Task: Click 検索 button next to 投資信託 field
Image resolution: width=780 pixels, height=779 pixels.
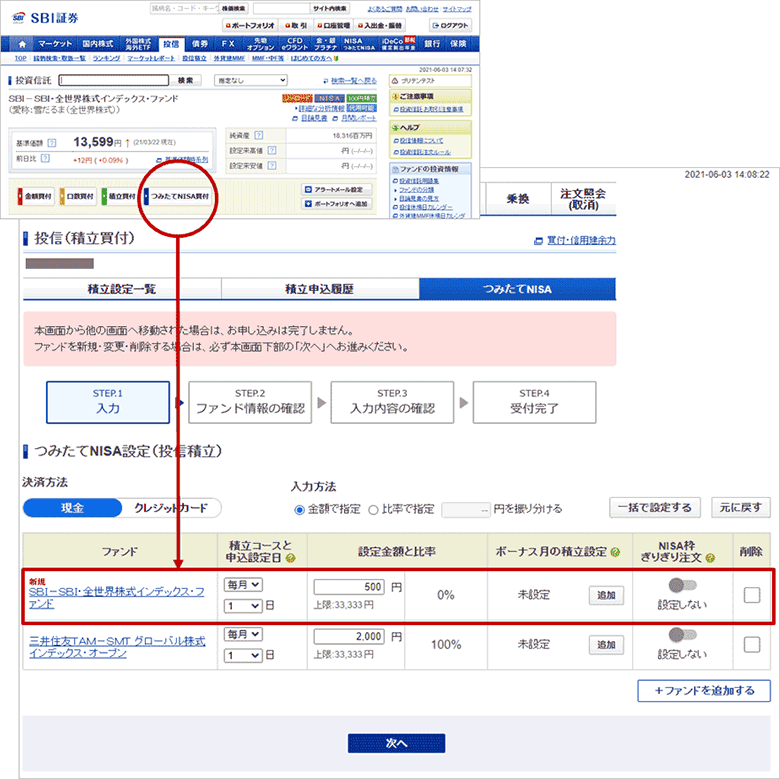Action: (186, 80)
